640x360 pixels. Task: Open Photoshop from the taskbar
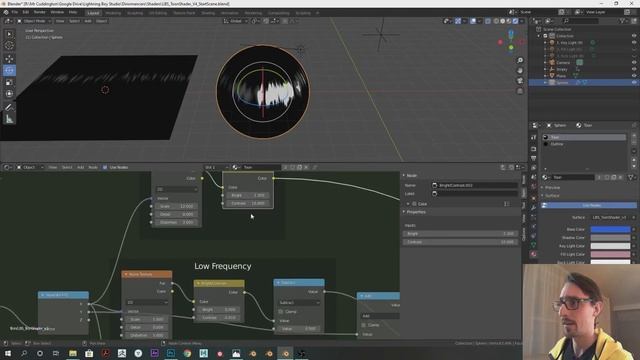171,353
